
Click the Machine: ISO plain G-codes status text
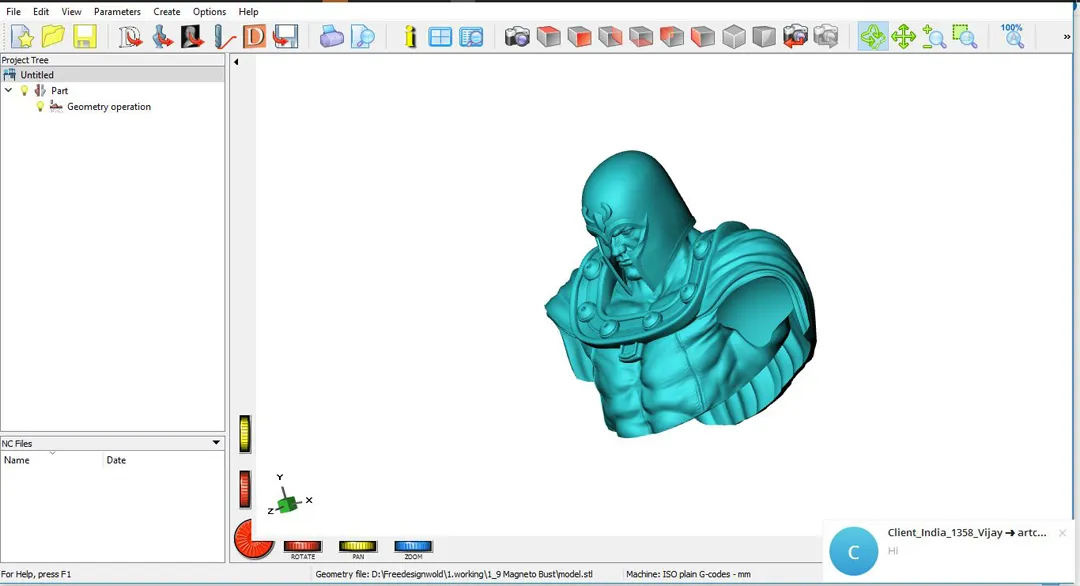click(688, 574)
